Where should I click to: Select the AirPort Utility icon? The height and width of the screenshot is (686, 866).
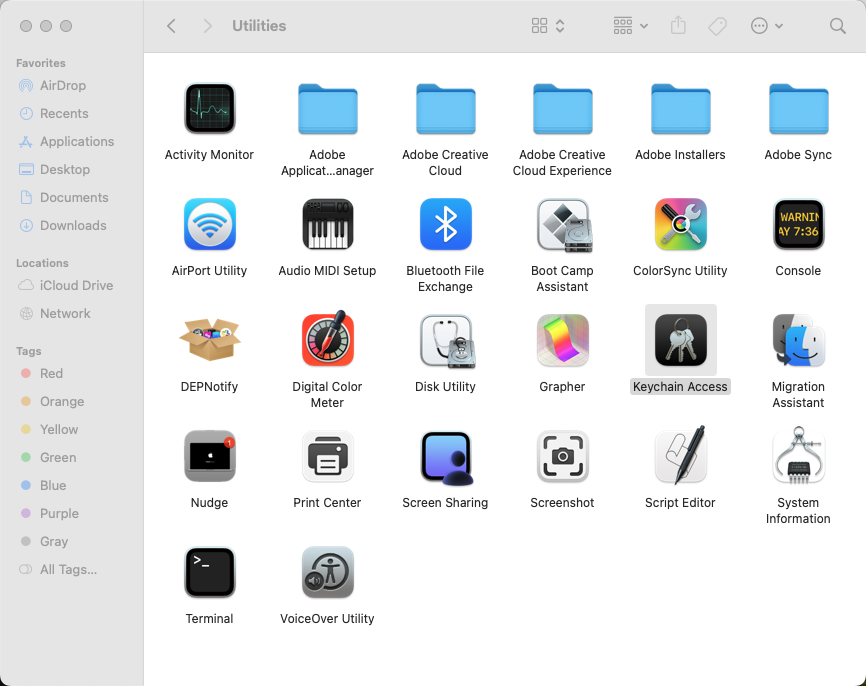pyautogui.click(x=209, y=224)
